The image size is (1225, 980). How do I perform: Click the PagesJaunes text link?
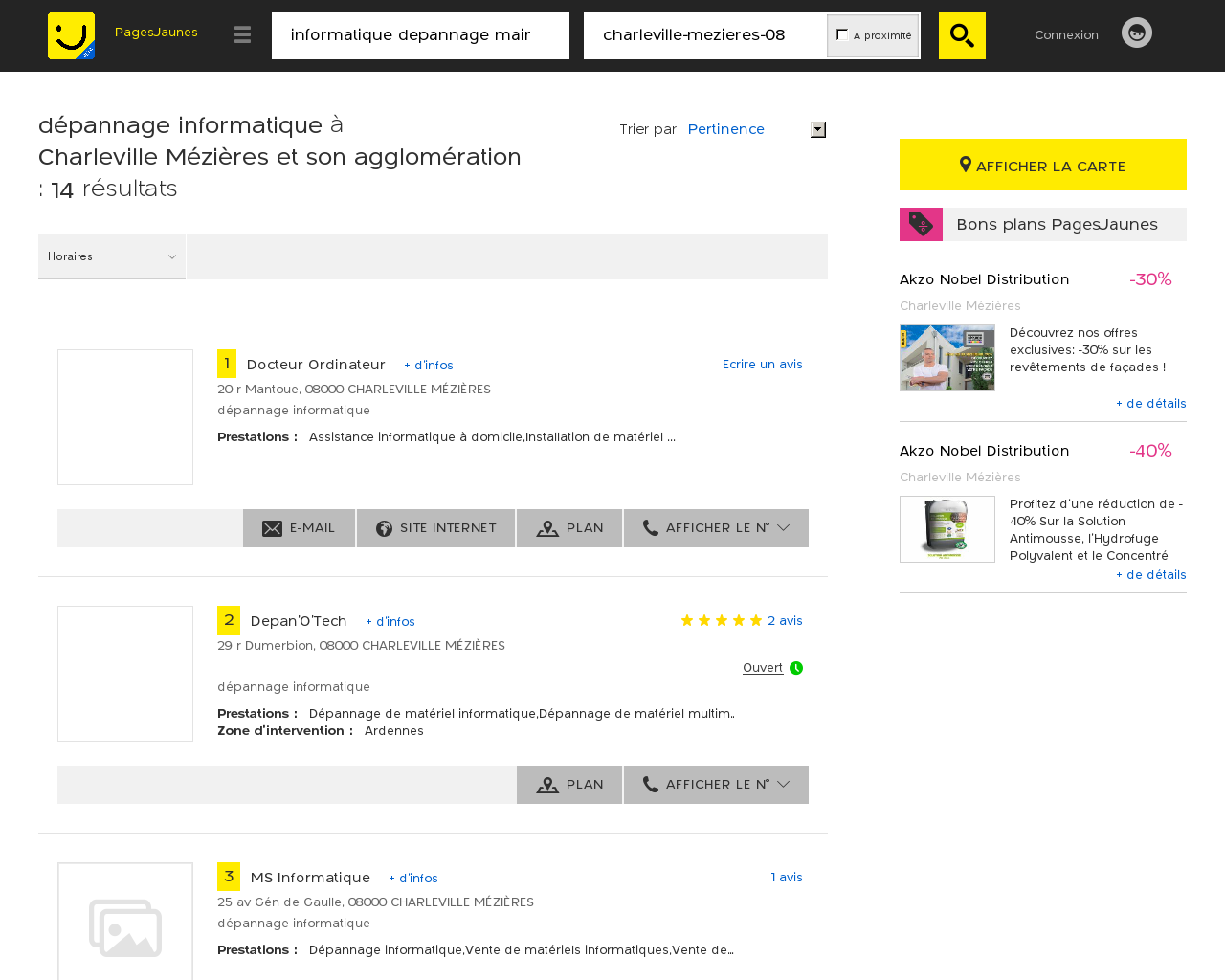pyautogui.click(x=156, y=32)
